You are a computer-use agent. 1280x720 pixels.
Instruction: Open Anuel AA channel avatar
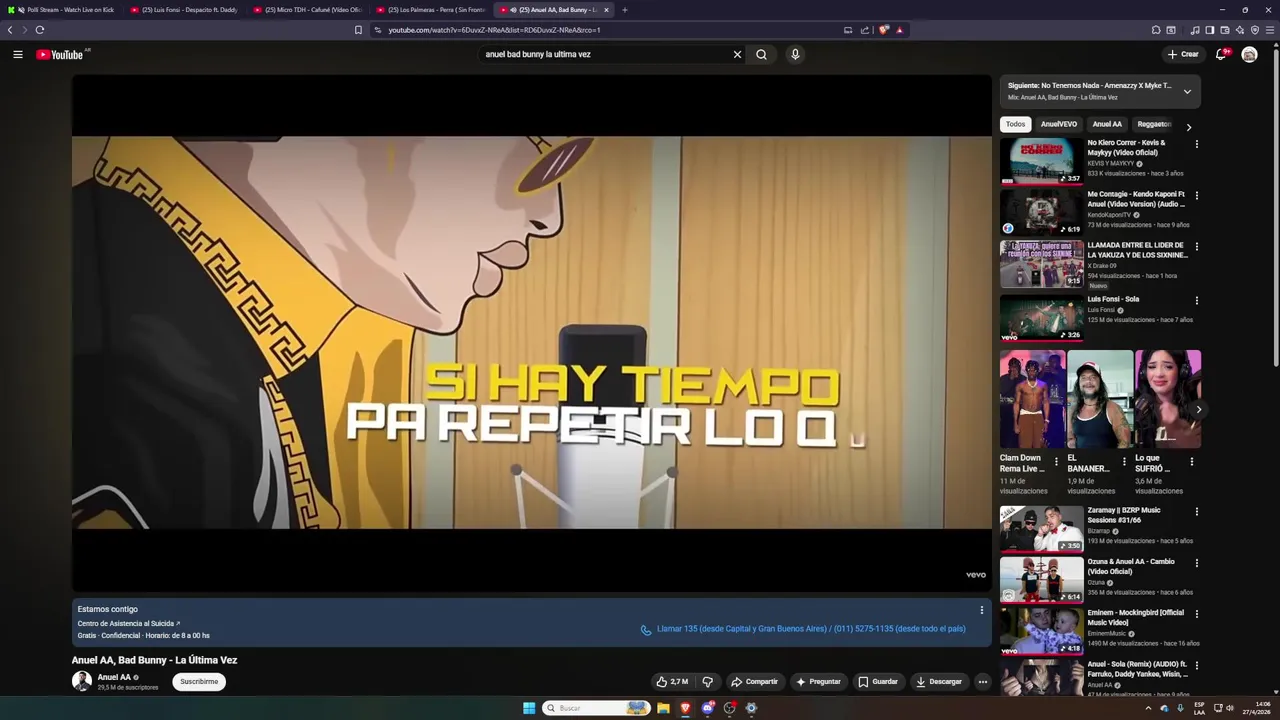coord(82,681)
